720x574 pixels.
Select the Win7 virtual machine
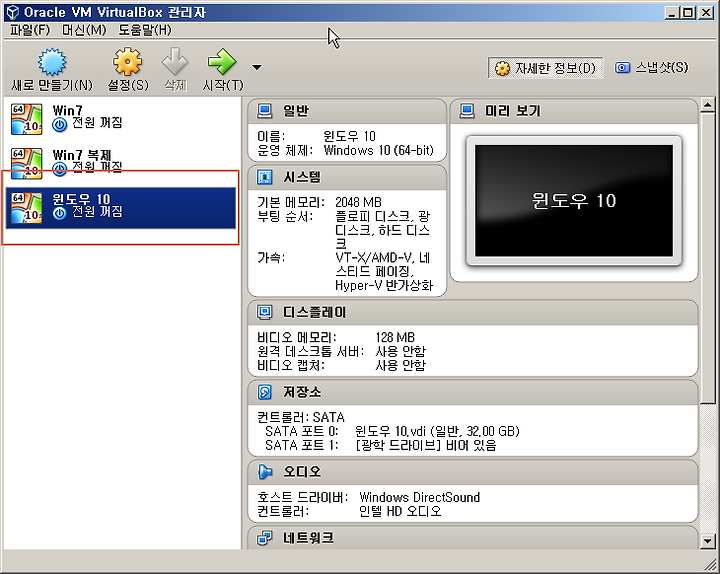pos(121,118)
